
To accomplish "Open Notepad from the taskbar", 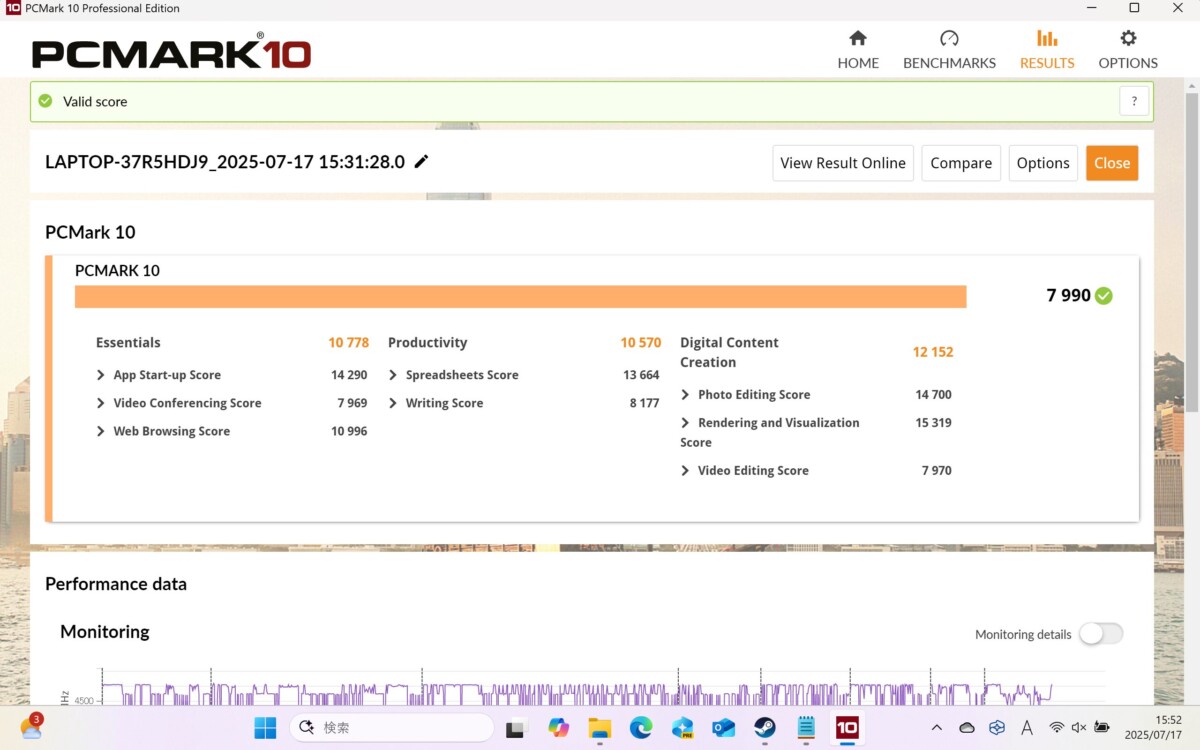I will point(806,728).
